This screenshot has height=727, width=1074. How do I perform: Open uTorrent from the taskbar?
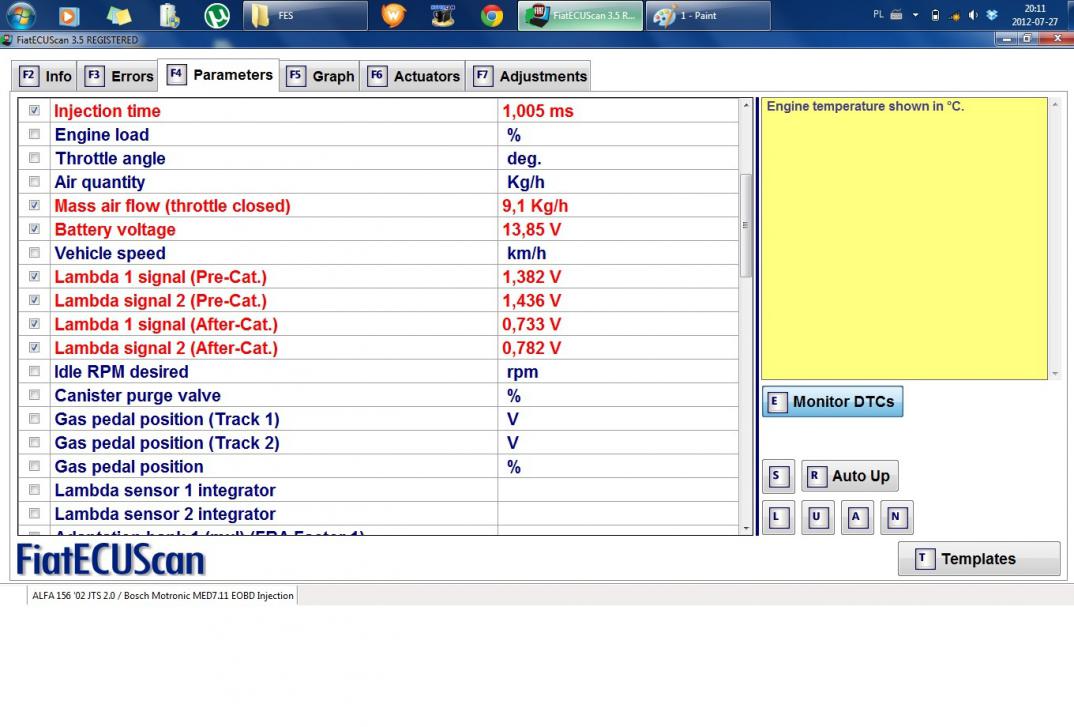(x=217, y=15)
